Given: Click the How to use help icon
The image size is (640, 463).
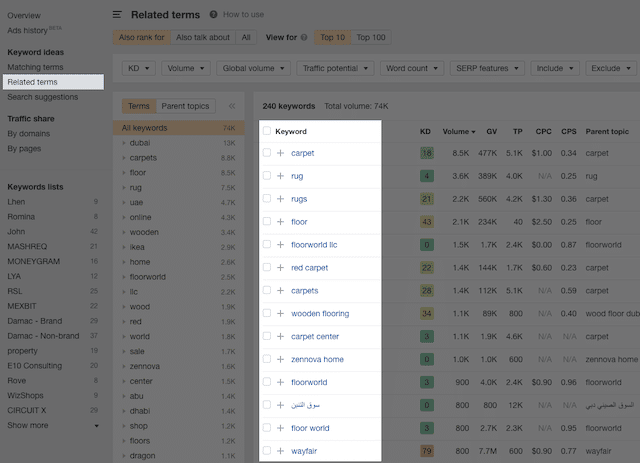Looking at the screenshot, I should 213,14.
